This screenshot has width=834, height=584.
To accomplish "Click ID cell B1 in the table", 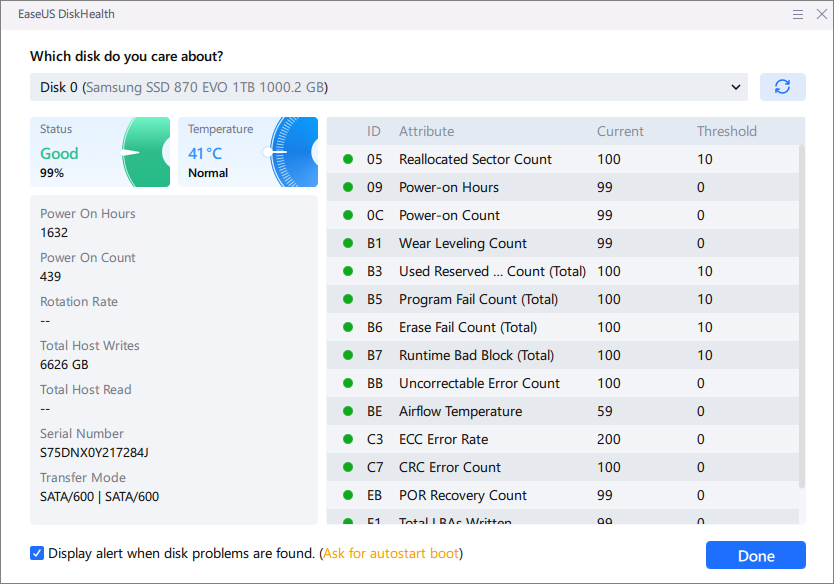I will click(x=374, y=243).
